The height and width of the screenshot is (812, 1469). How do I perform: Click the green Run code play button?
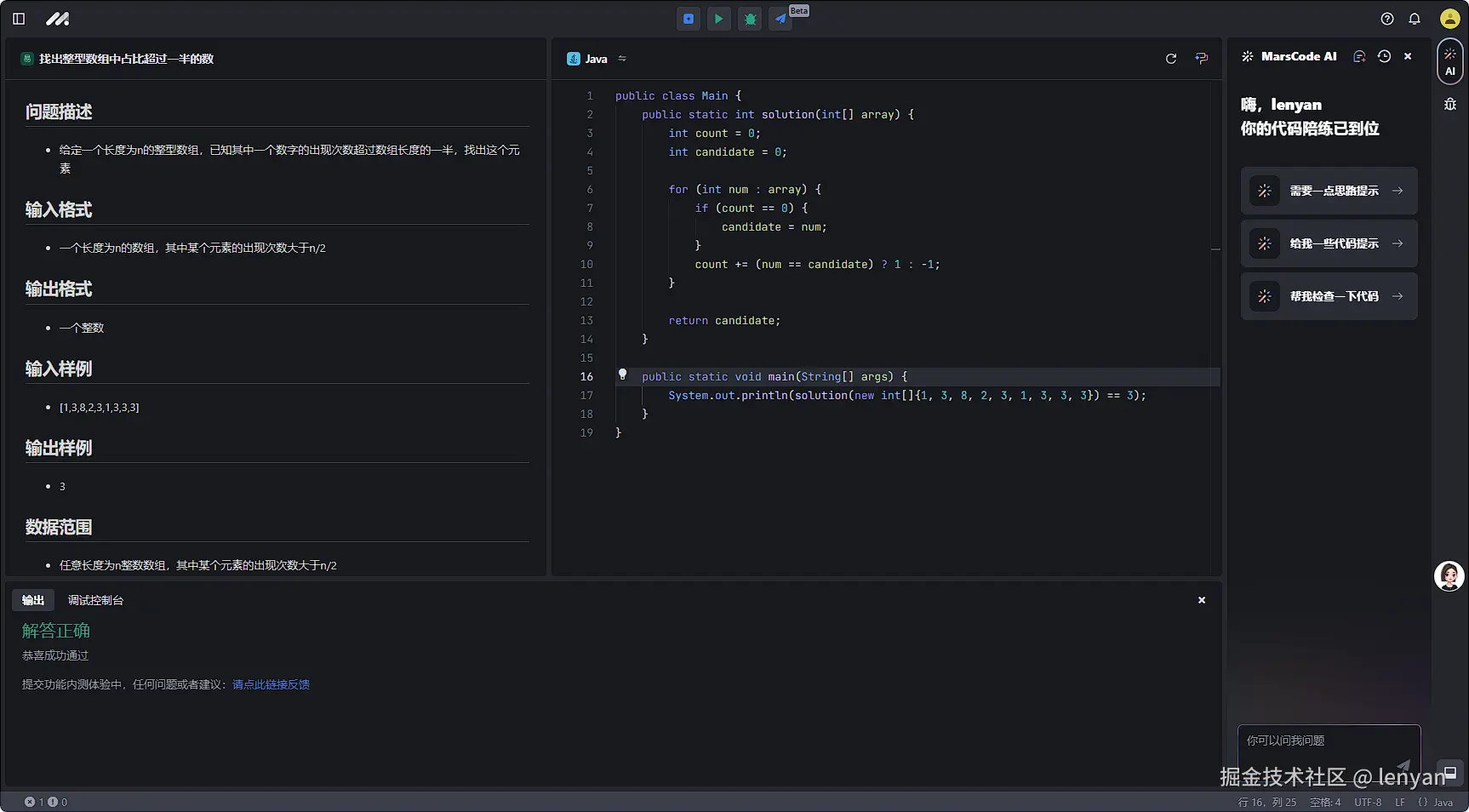[719, 19]
